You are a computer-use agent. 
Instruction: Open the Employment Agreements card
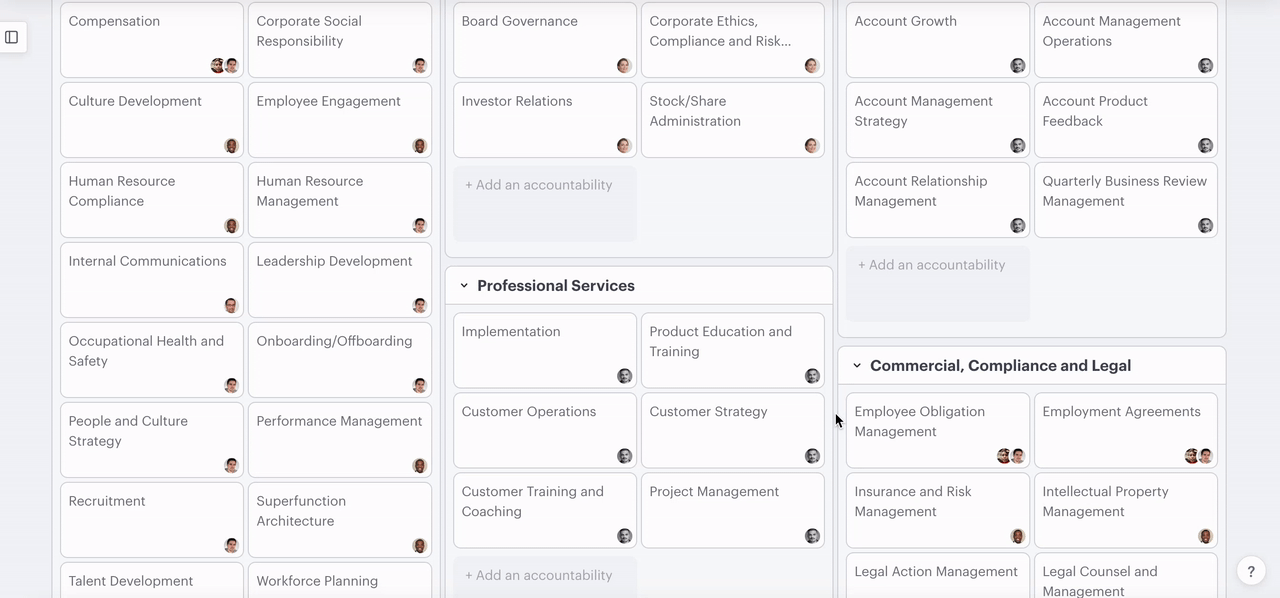click(x=1115, y=425)
